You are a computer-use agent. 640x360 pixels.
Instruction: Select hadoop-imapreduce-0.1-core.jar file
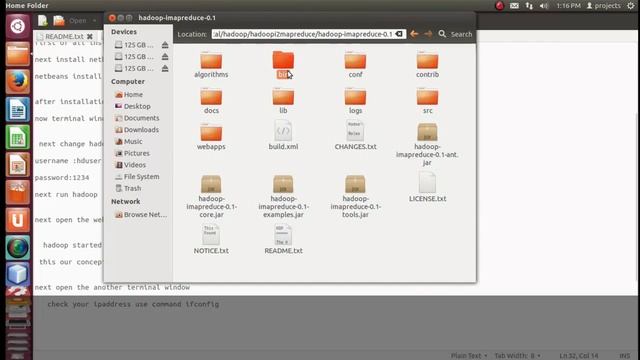(211, 196)
